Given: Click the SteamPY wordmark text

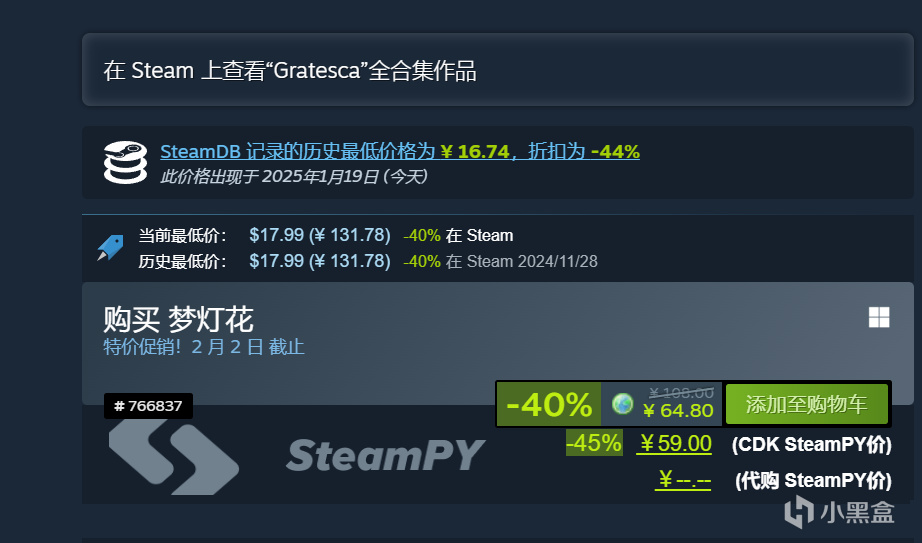Looking at the screenshot, I should coord(386,455).
